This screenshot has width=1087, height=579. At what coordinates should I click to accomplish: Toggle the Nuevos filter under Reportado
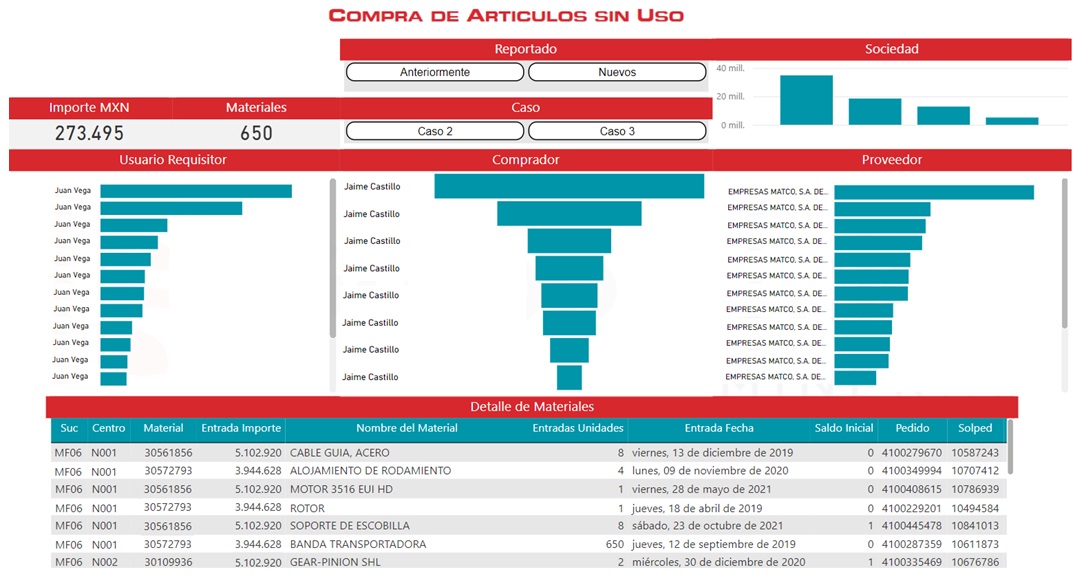pyautogui.click(x=616, y=72)
